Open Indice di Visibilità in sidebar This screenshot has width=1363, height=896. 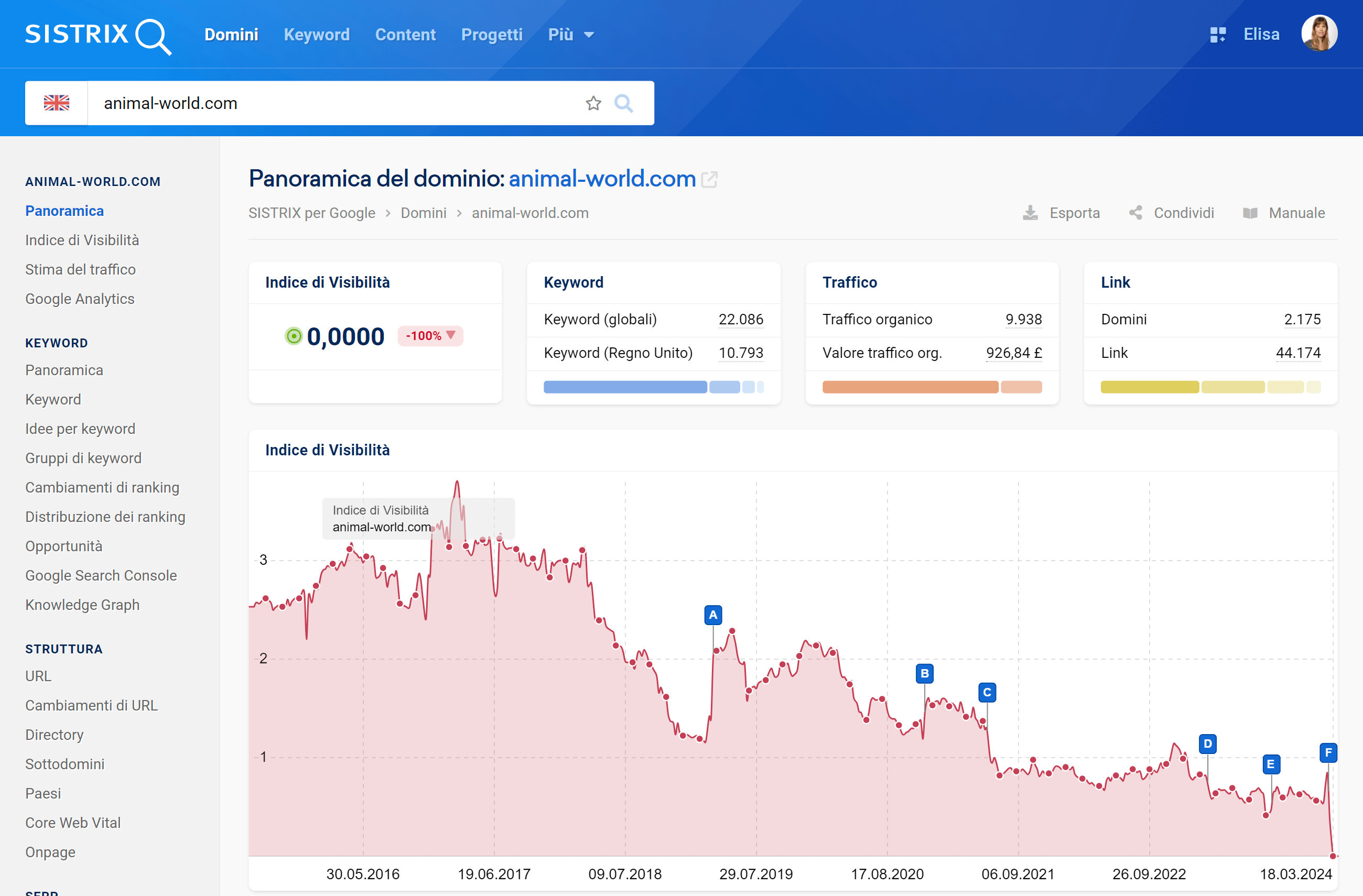click(x=82, y=241)
